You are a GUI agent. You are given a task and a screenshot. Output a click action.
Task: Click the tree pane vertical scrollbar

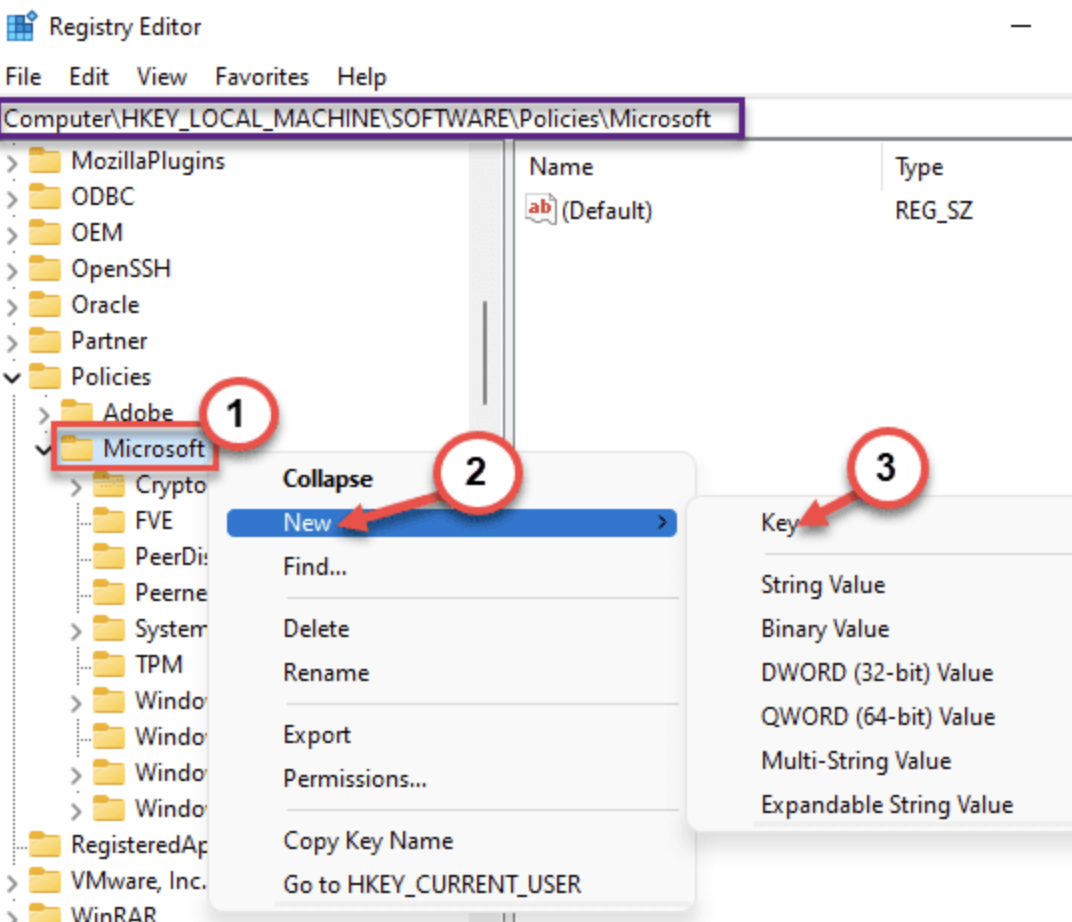point(486,350)
